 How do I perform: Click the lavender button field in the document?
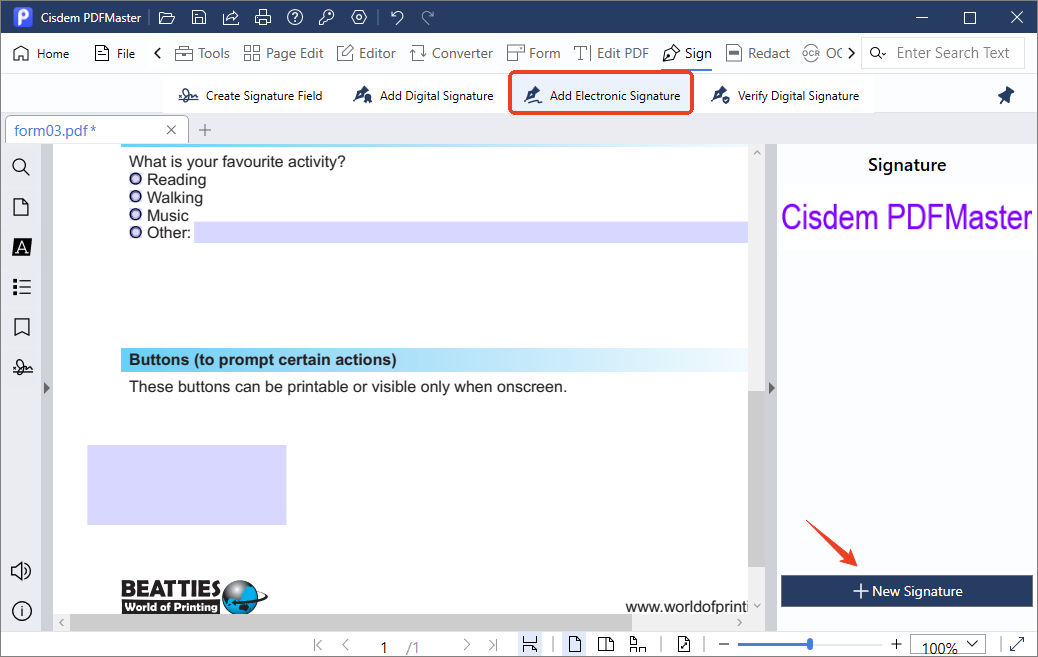point(187,485)
